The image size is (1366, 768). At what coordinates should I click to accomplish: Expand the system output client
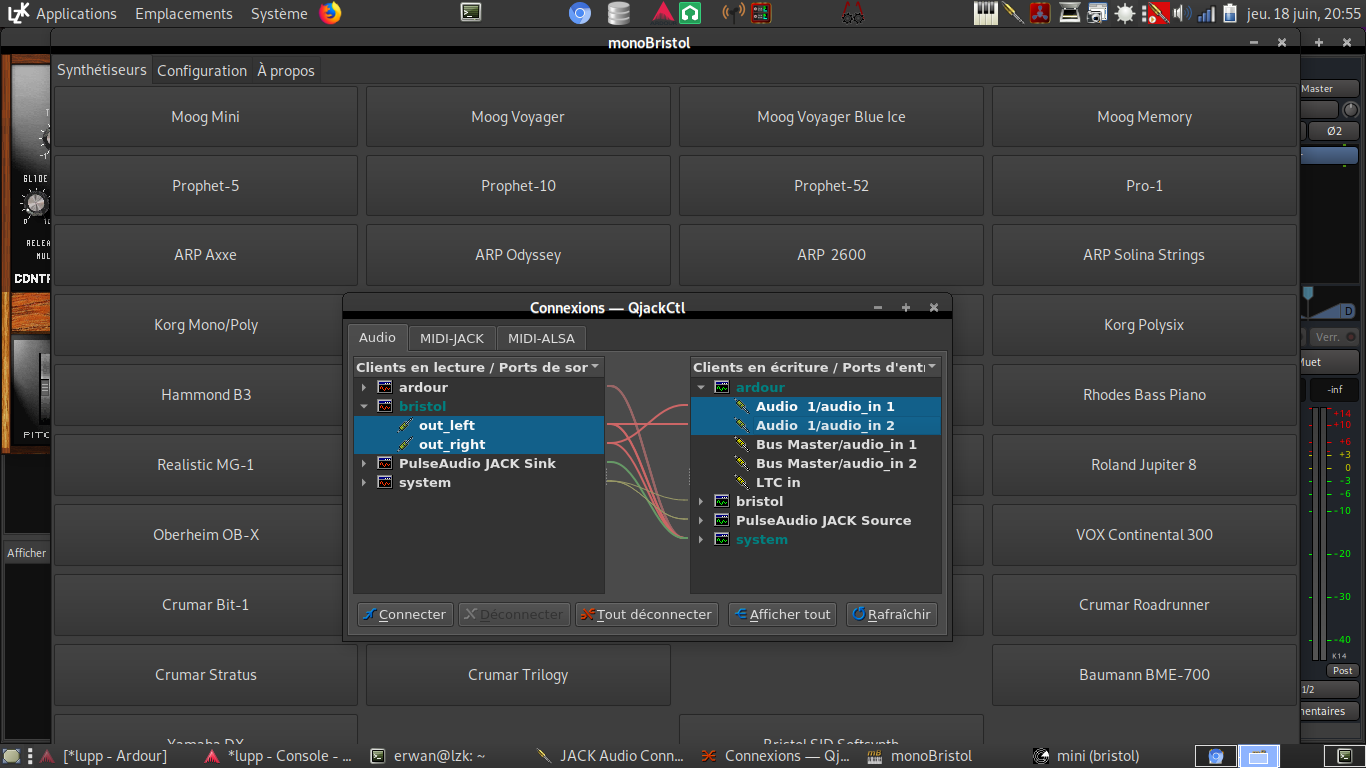[x=364, y=483]
